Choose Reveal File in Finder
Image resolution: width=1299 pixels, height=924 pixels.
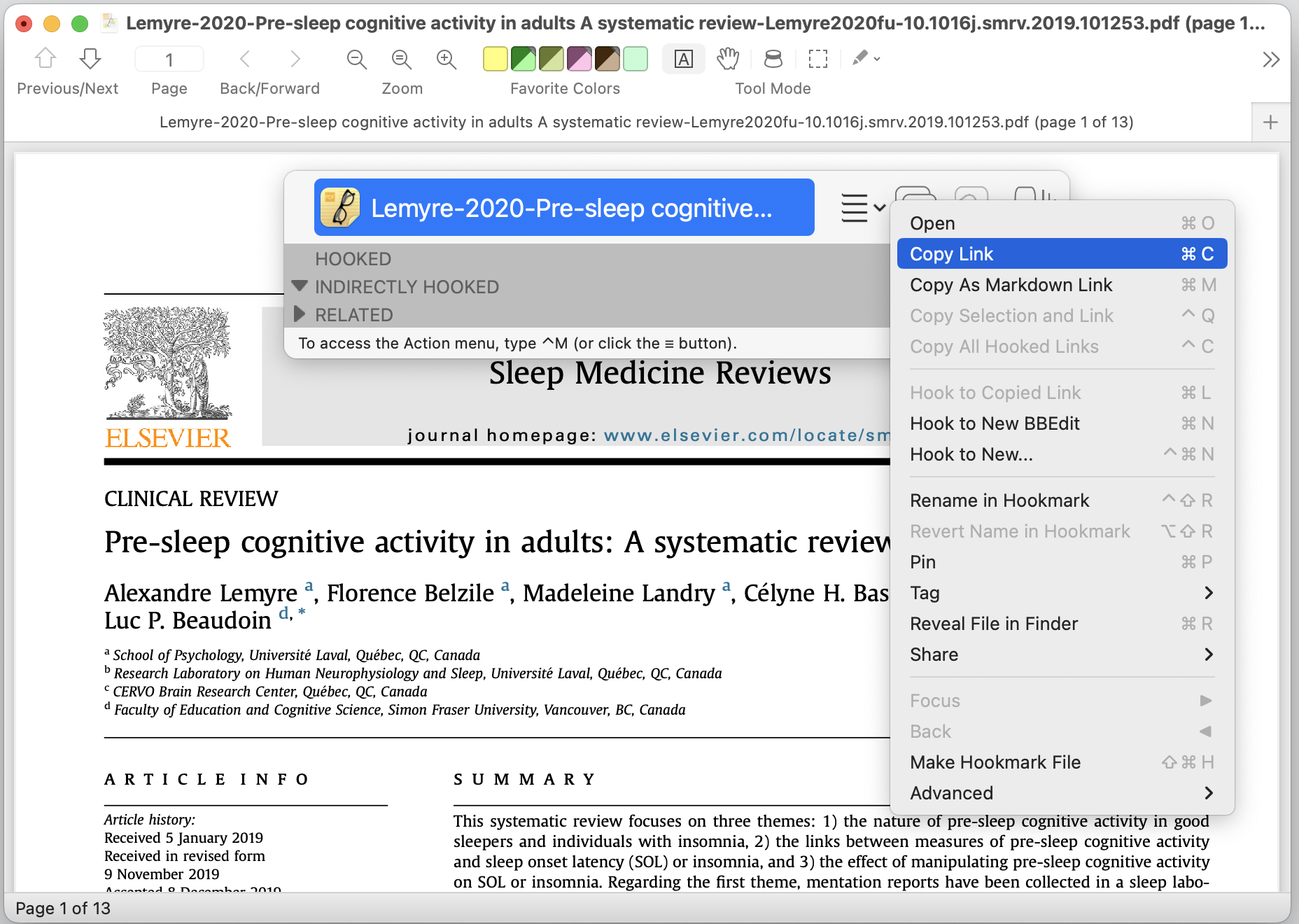1062,624
